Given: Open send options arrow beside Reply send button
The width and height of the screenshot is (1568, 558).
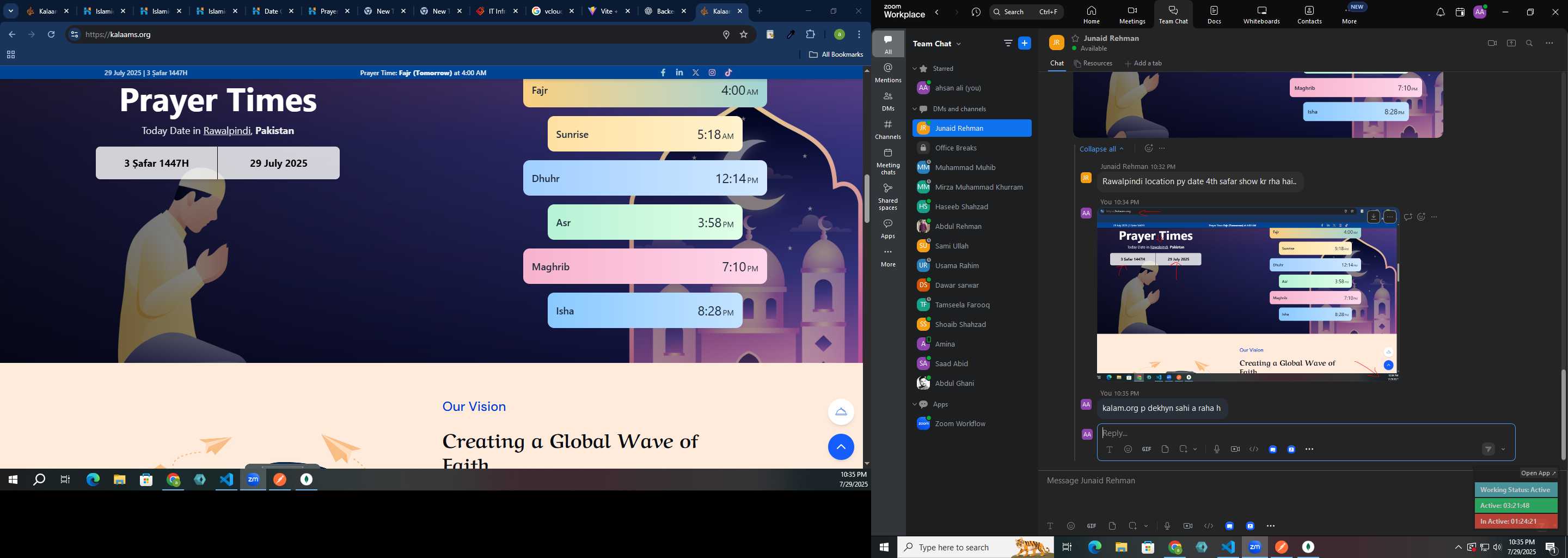Looking at the screenshot, I should [1503, 450].
